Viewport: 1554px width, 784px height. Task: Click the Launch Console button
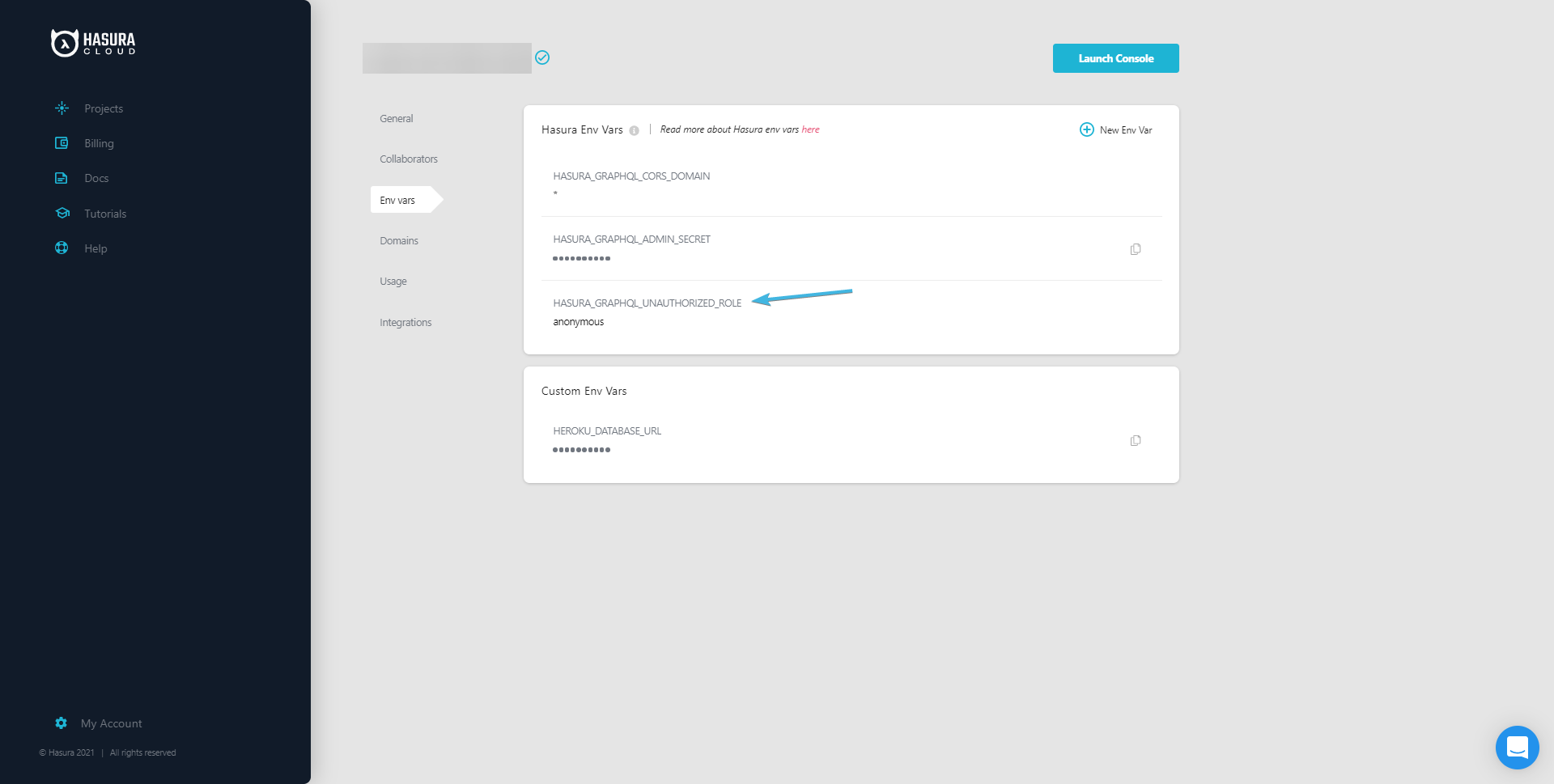point(1115,58)
